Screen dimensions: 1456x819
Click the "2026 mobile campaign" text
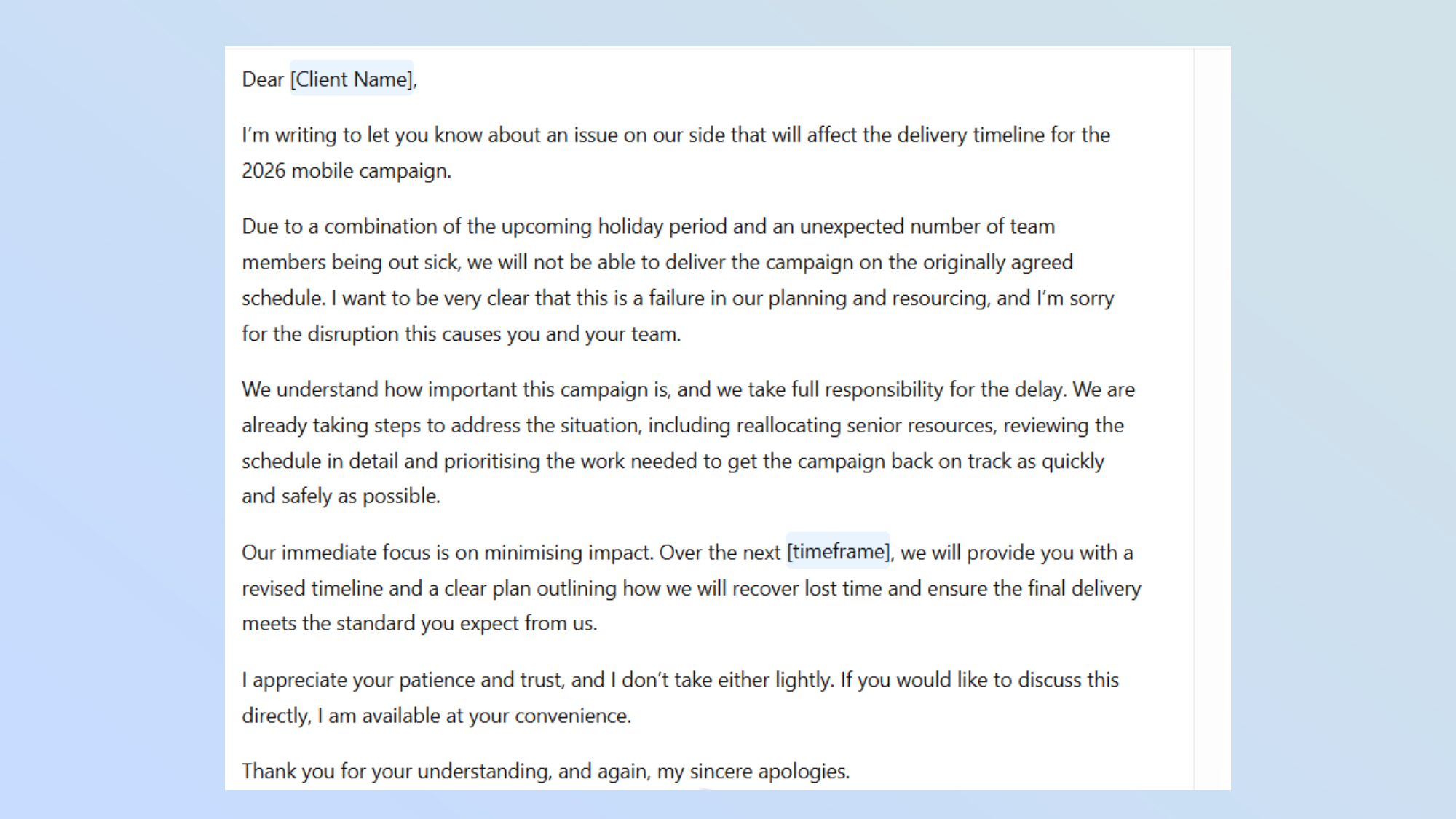[345, 170]
